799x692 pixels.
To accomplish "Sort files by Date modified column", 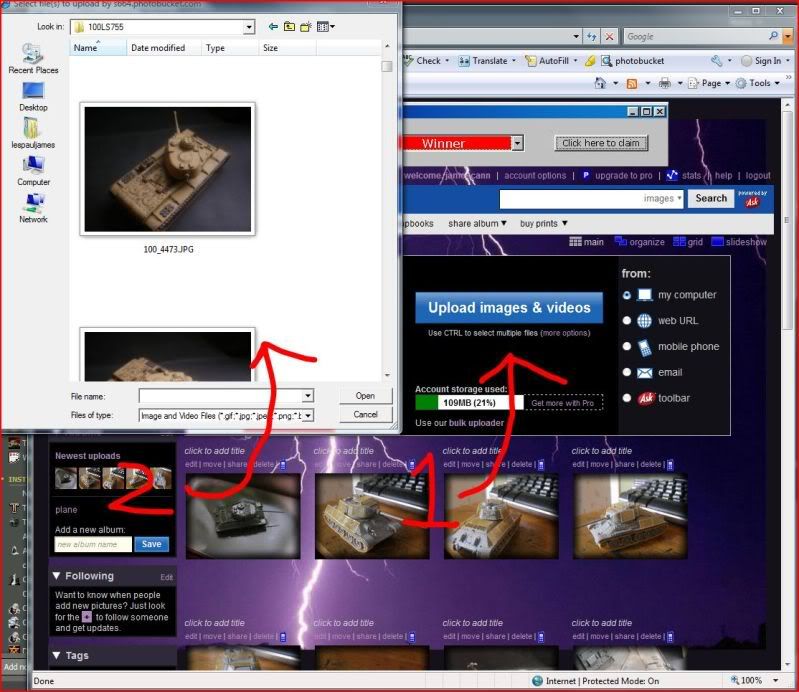I will [x=164, y=47].
